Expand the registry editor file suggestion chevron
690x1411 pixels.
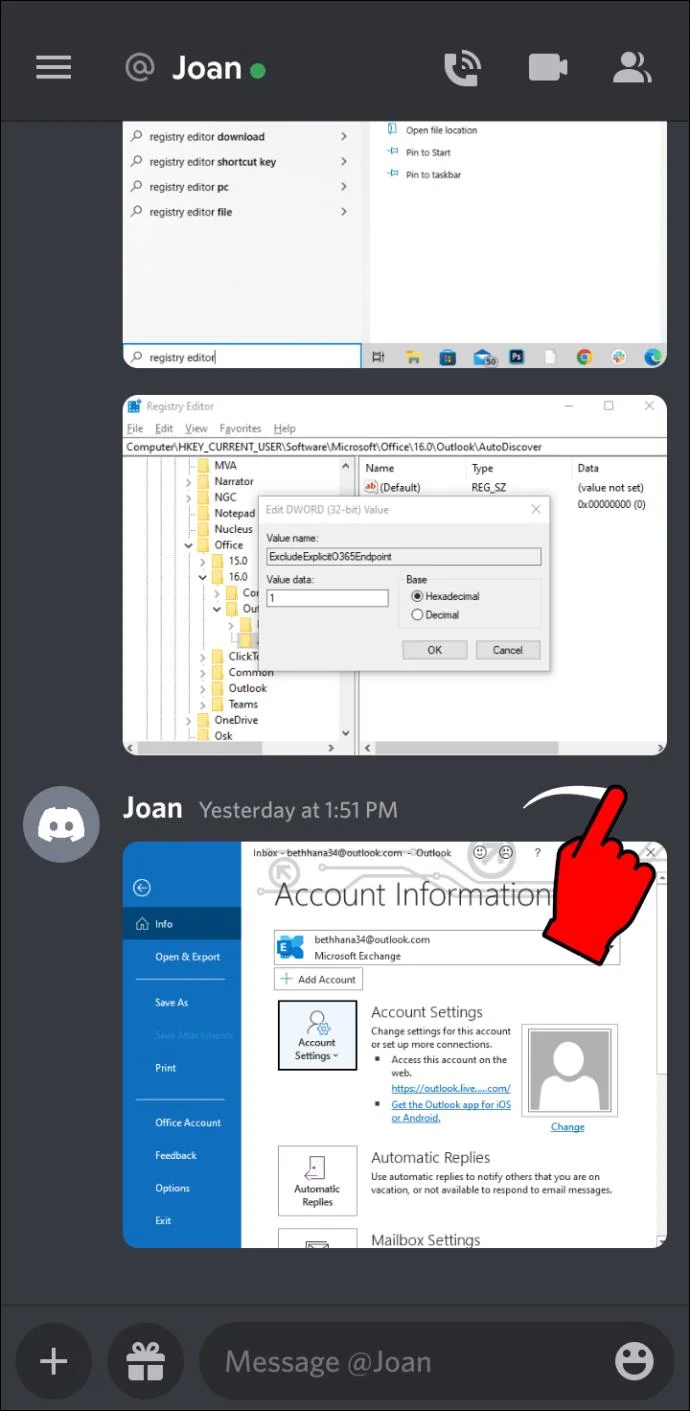coord(343,212)
